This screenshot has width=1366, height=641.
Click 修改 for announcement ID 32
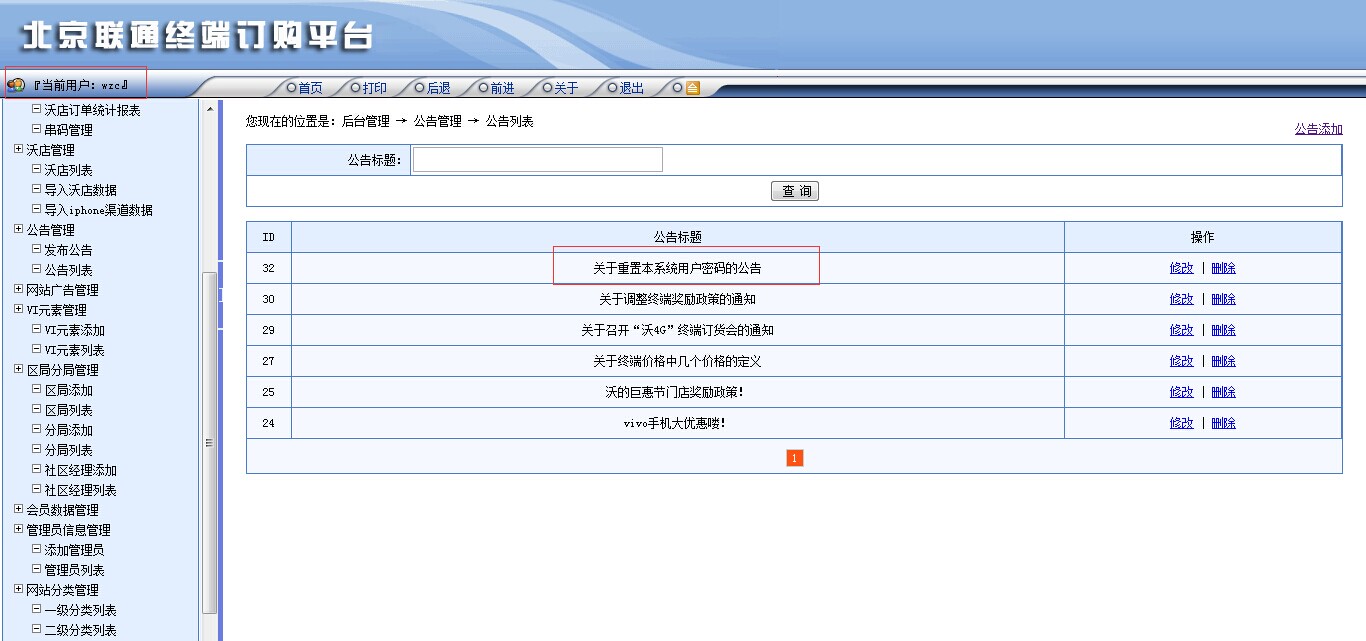[1181, 268]
